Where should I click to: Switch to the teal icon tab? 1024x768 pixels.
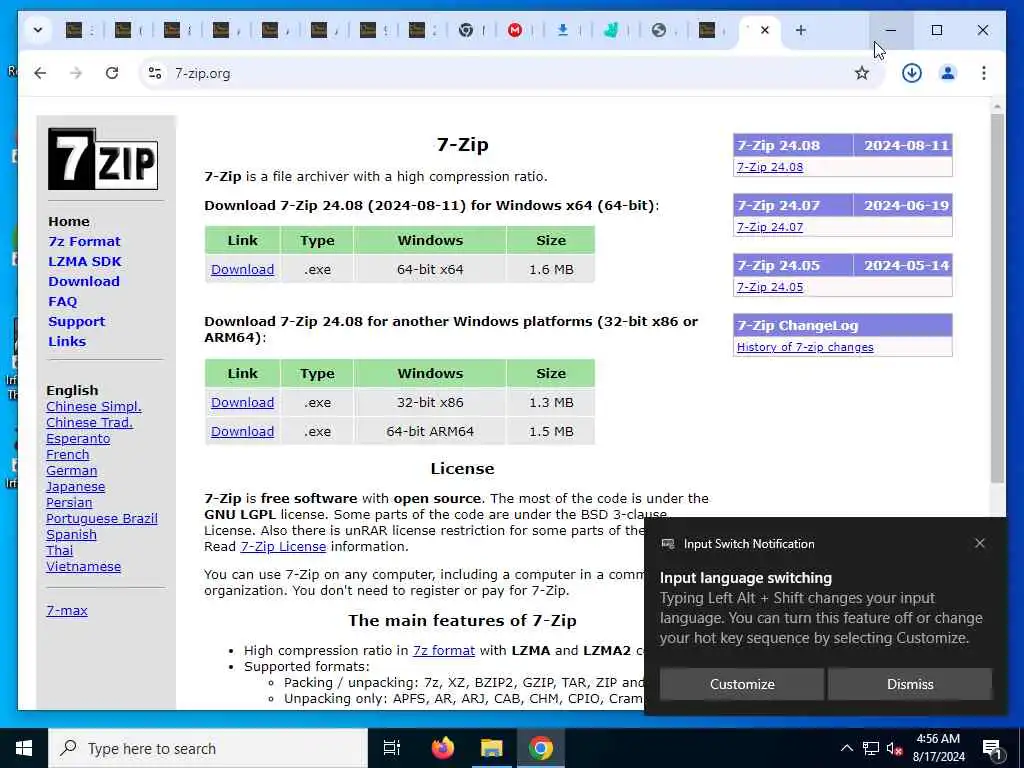point(611,30)
